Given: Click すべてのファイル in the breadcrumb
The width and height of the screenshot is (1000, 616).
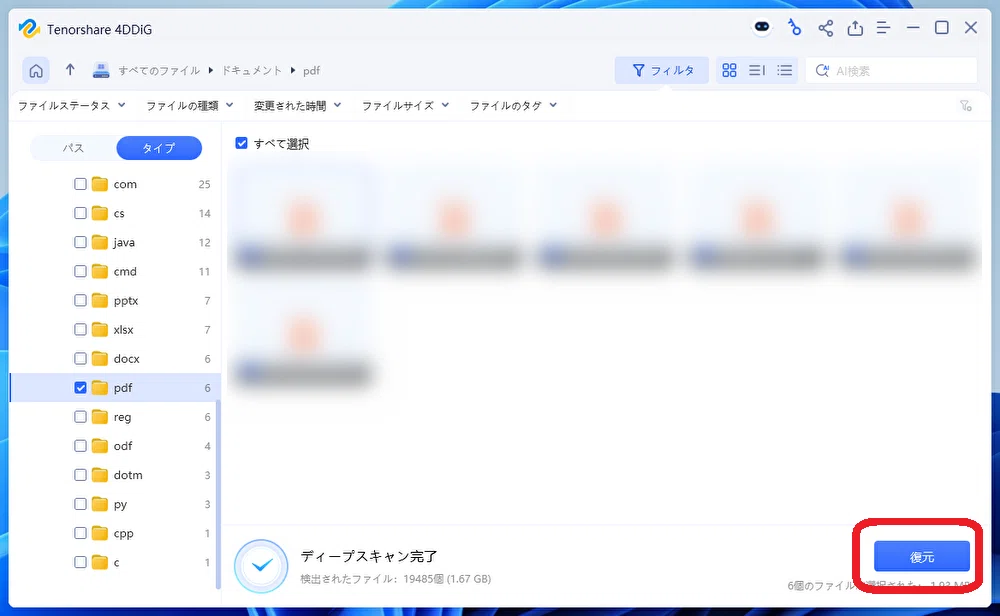Looking at the screenshot, I should pyautogui.click(x=159, y=71).
